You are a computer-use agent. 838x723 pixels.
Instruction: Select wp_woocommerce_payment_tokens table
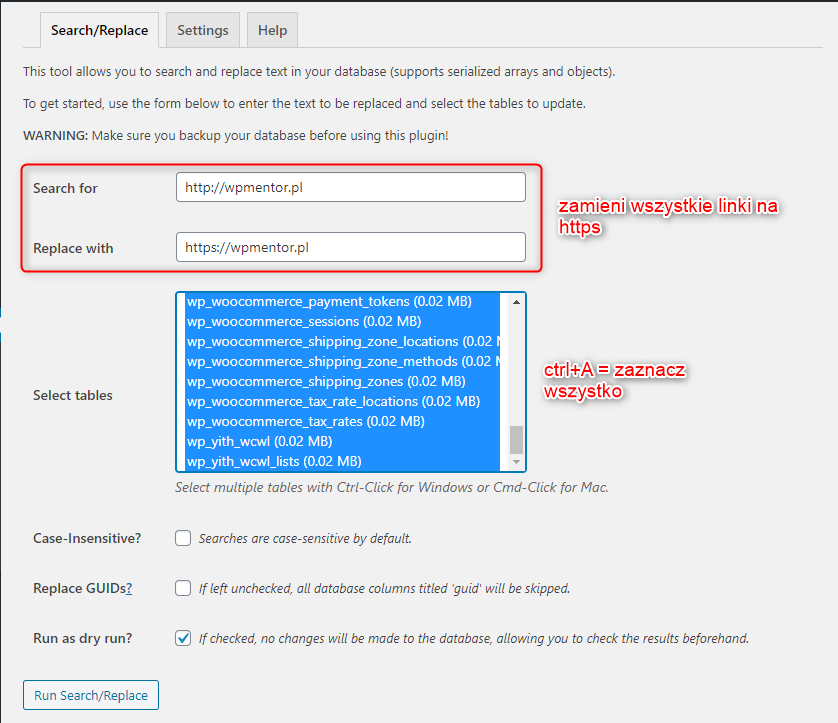point(329,302)
